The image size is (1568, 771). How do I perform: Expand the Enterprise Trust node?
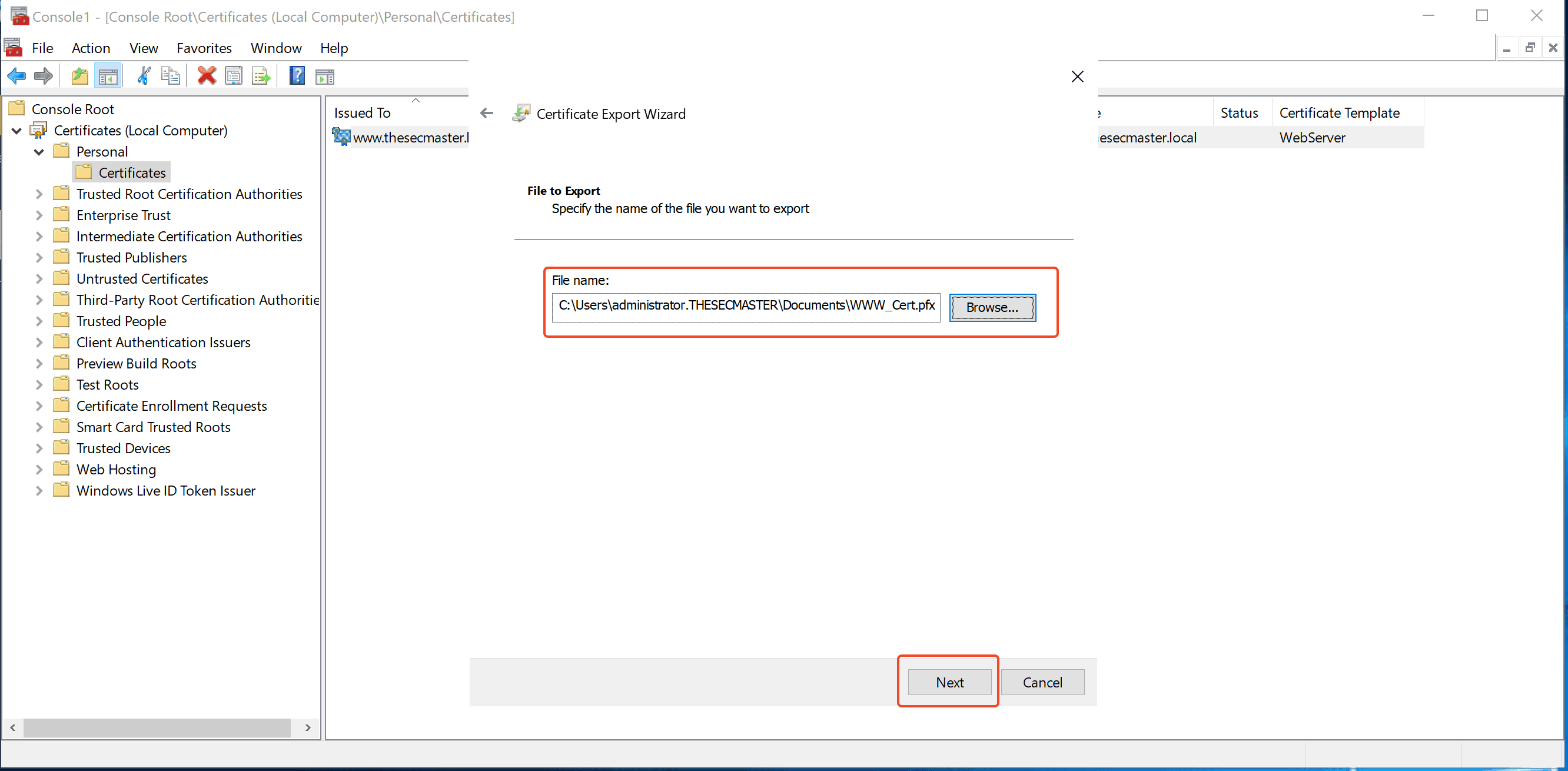point(39,215)
